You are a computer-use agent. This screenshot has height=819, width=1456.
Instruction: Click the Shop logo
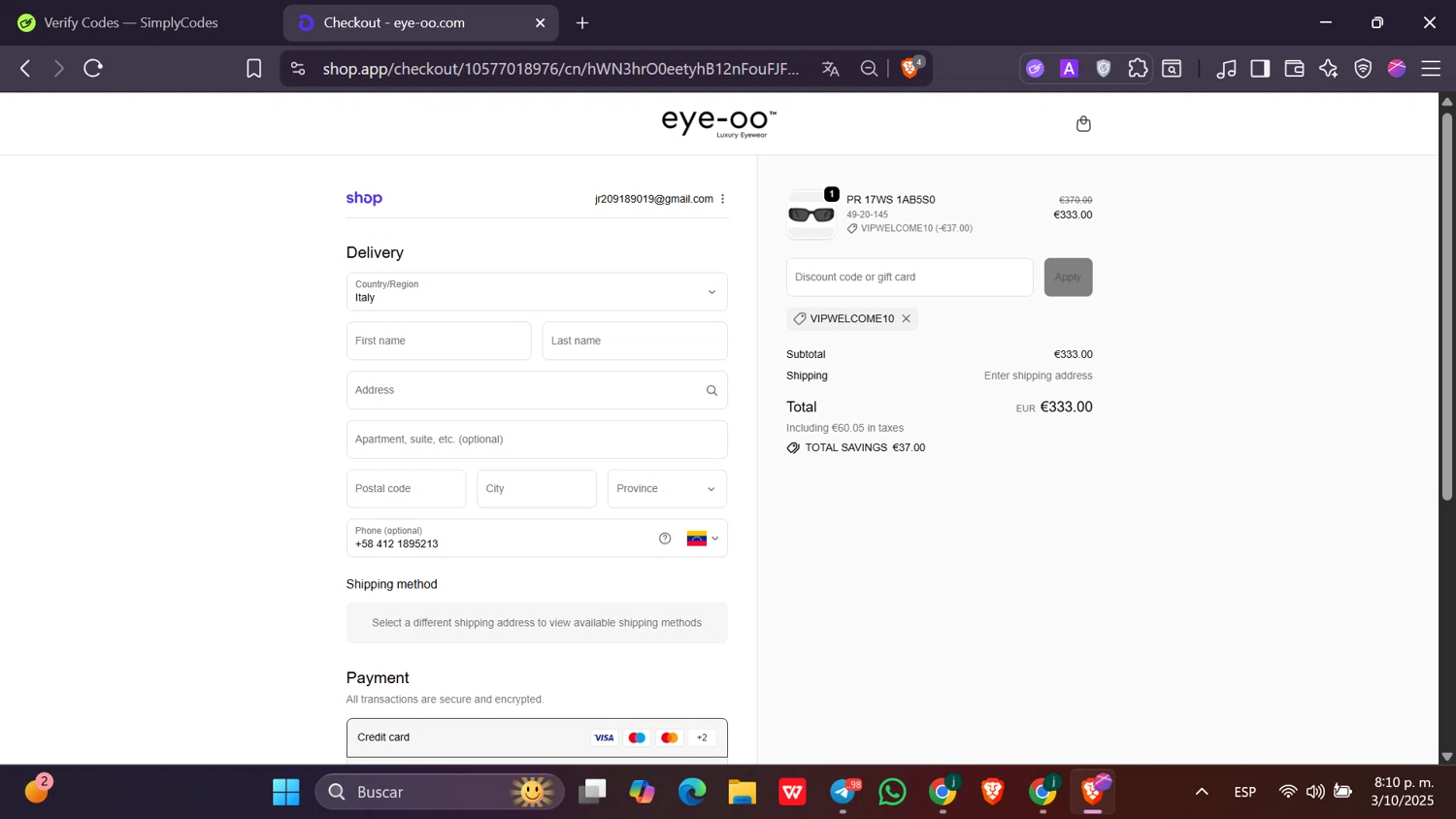[x=364, y=198]
